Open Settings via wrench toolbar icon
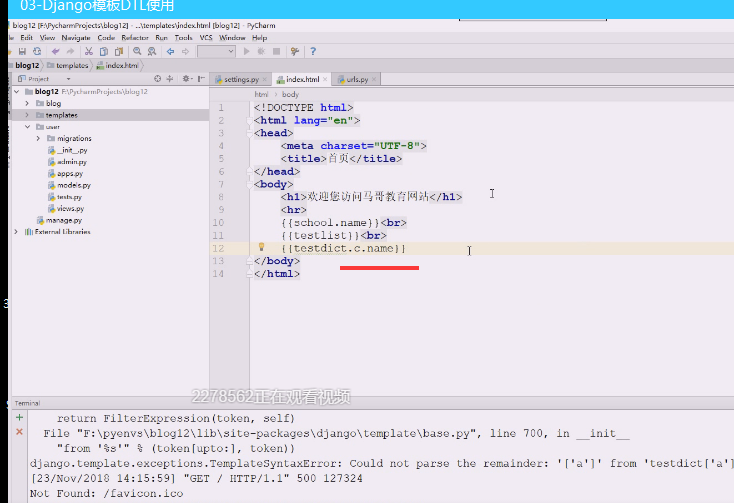Viewport: 734px width, 503px height. [294, 51]
